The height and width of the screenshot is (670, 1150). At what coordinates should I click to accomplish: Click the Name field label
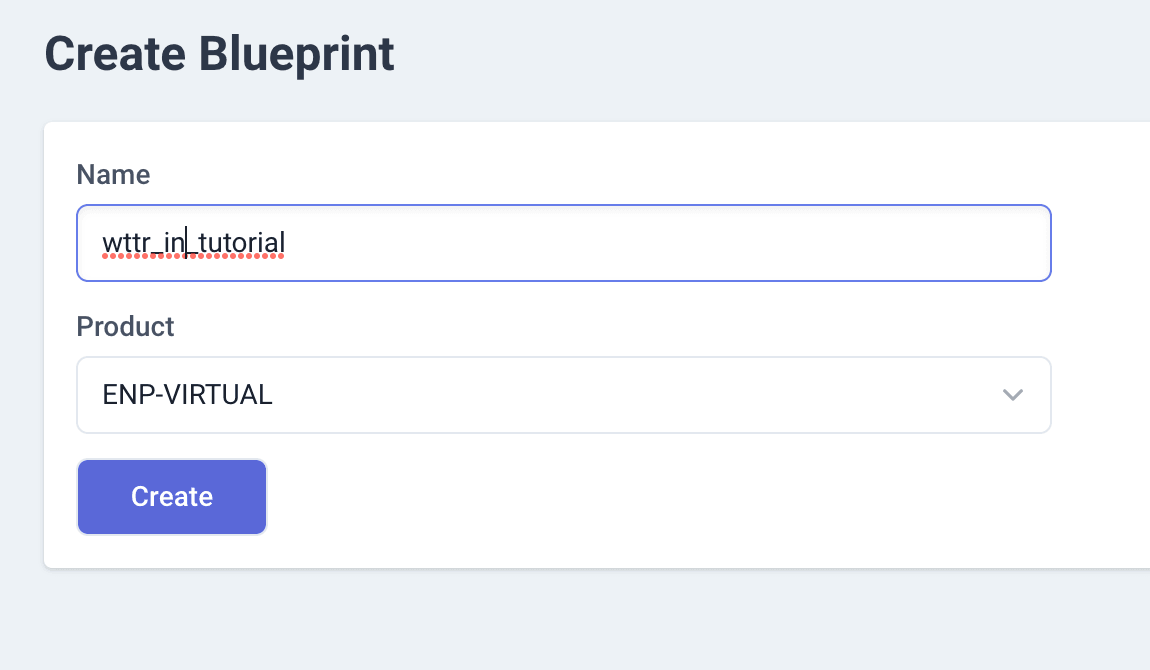(x=113, y=174)
